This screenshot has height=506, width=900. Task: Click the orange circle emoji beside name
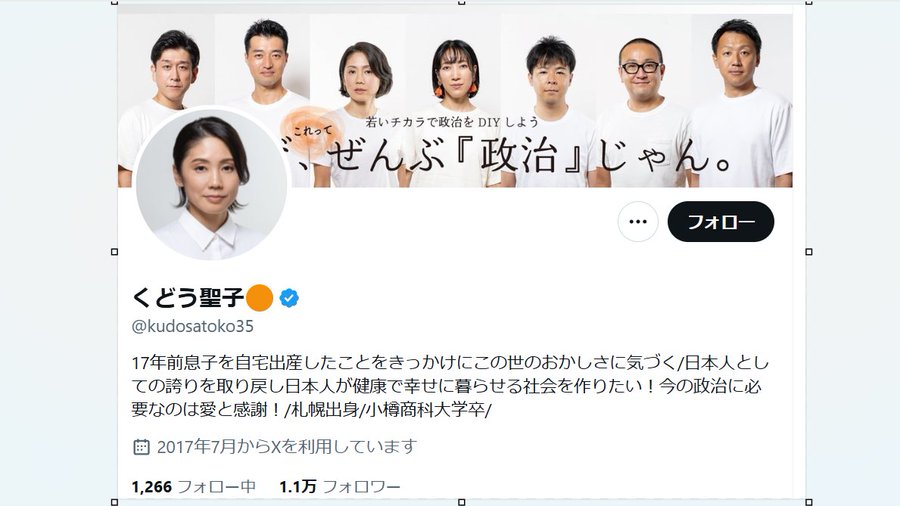pyautogui.click(x=259, y=298)
